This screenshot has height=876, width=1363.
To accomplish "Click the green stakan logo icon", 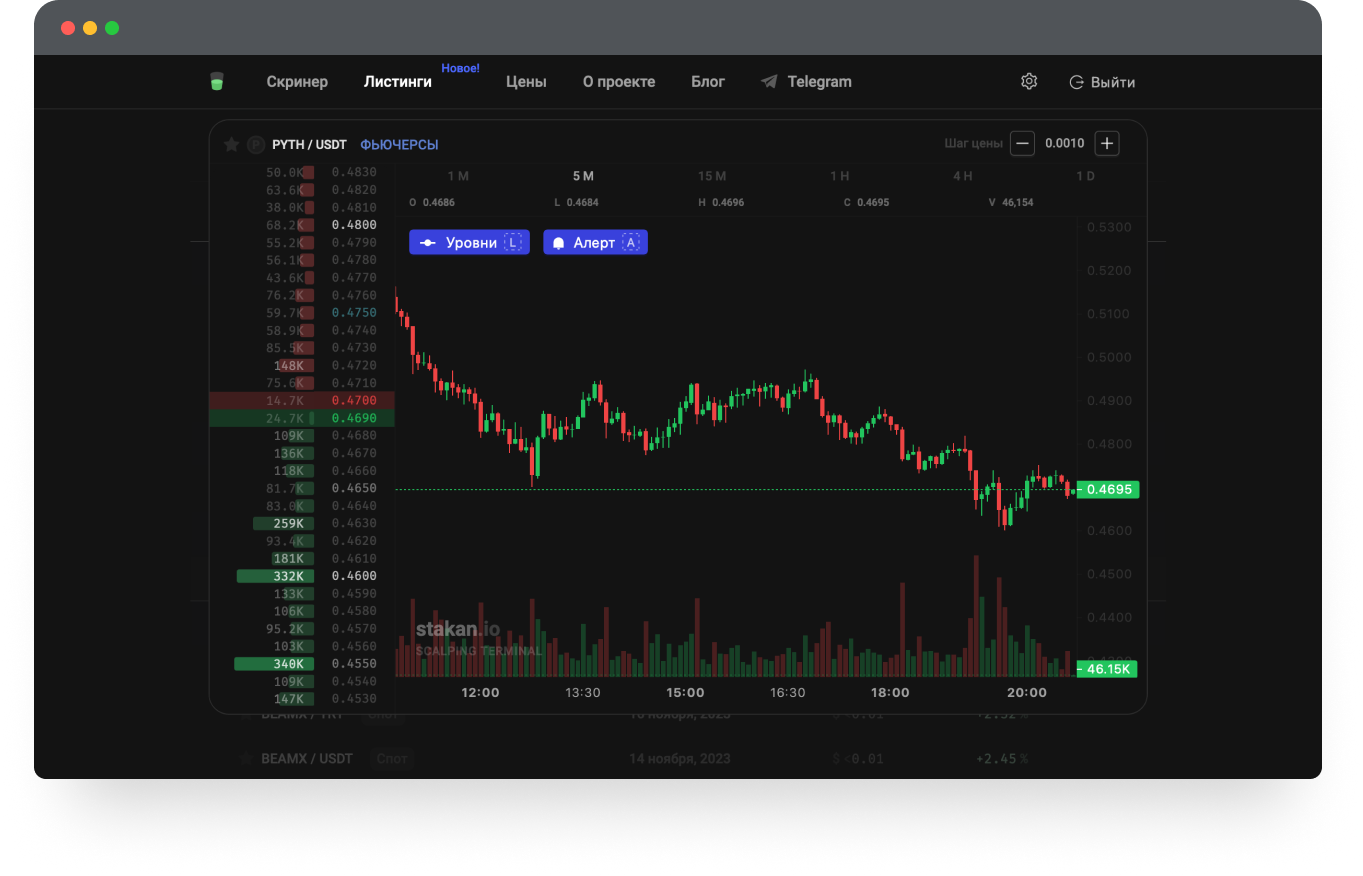I will click(217, 82).
